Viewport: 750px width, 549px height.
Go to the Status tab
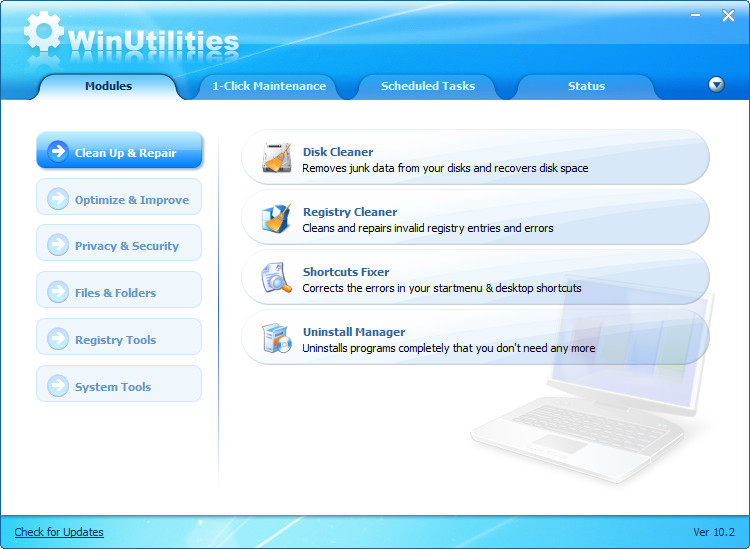pos(586,86)
